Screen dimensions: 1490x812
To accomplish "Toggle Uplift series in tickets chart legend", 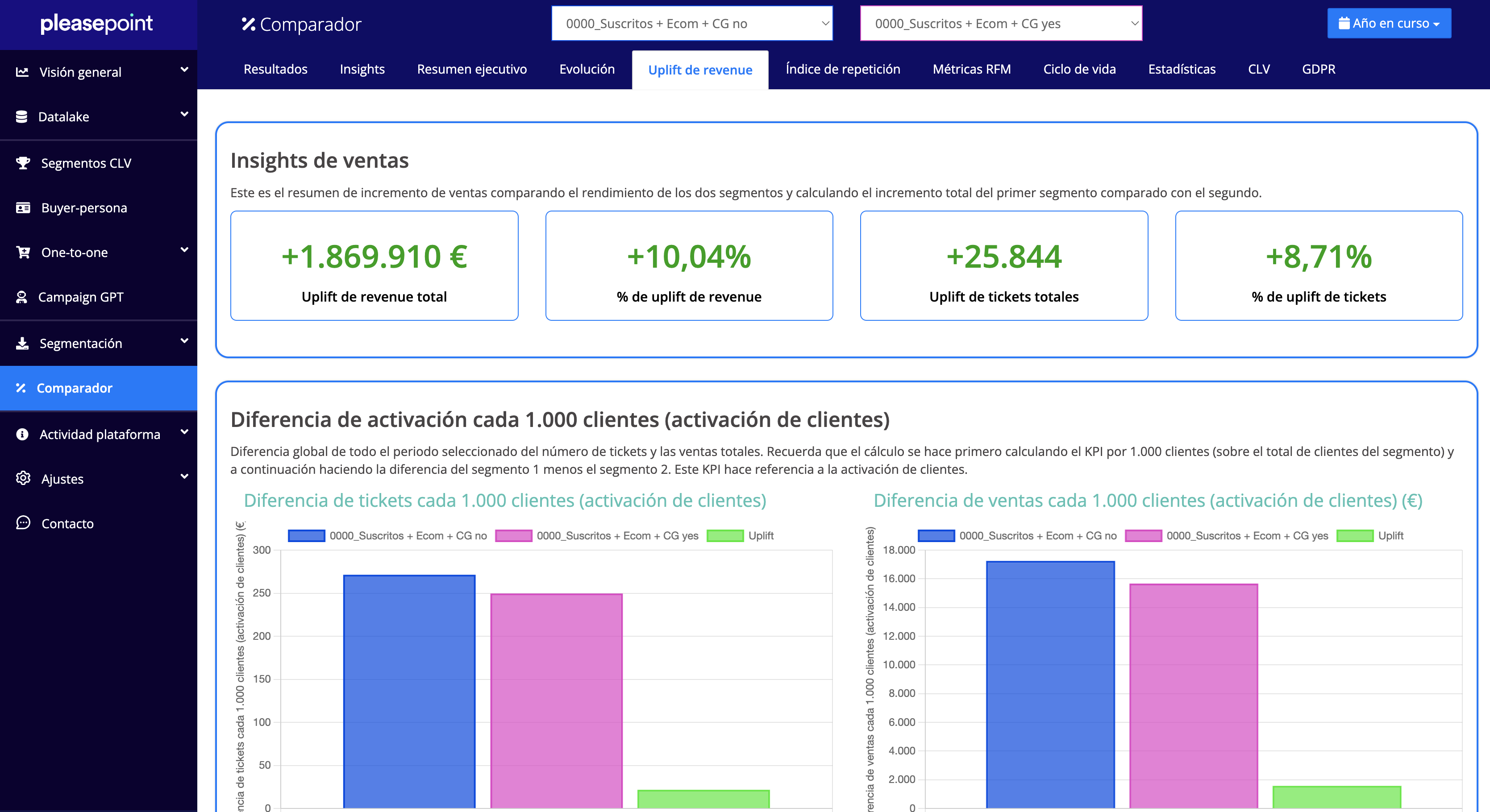I will [760, 536].
